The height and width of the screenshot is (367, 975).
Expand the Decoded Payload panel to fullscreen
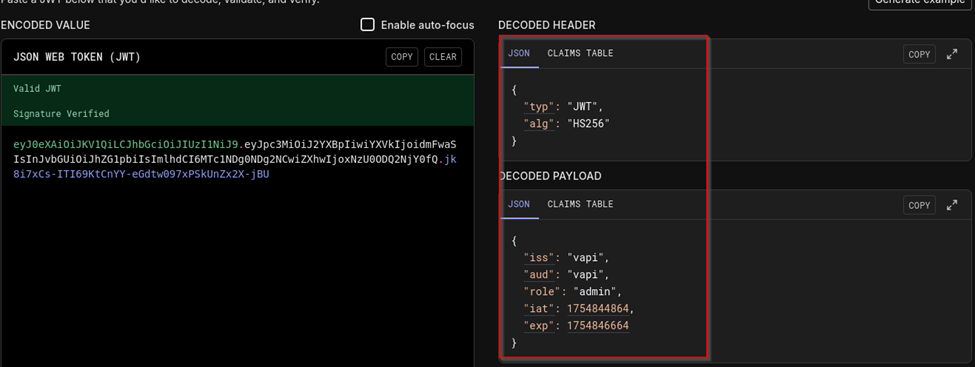tap(951, 205)
